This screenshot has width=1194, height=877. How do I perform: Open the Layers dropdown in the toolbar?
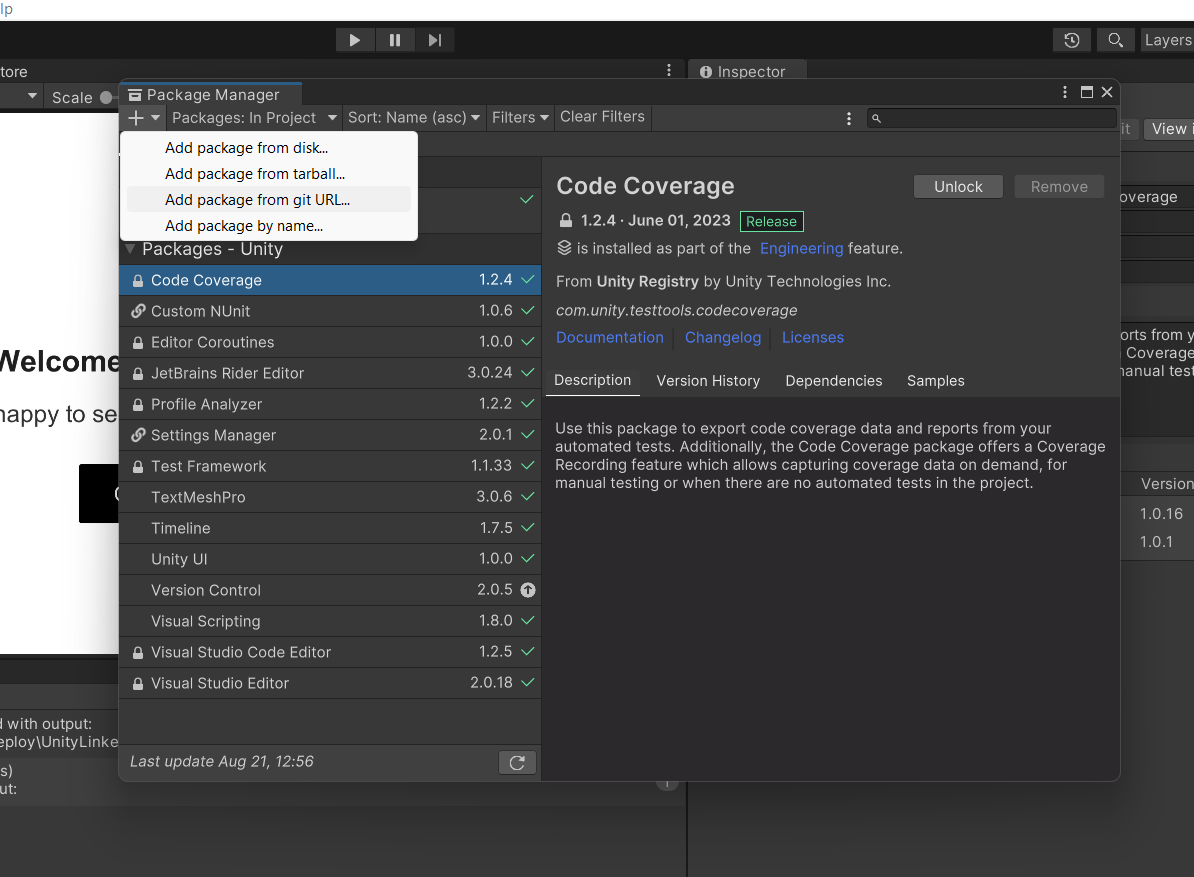[x=1167, y=40]
